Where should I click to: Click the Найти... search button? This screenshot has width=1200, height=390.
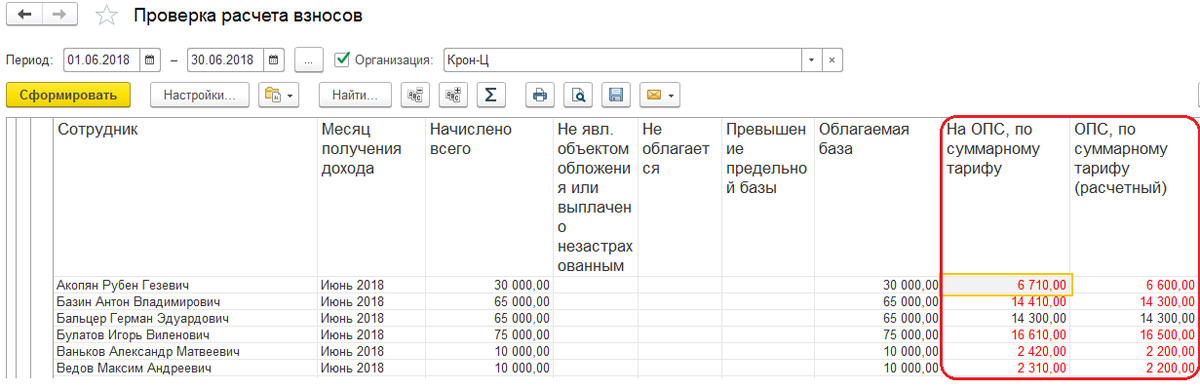coord(355,95)
